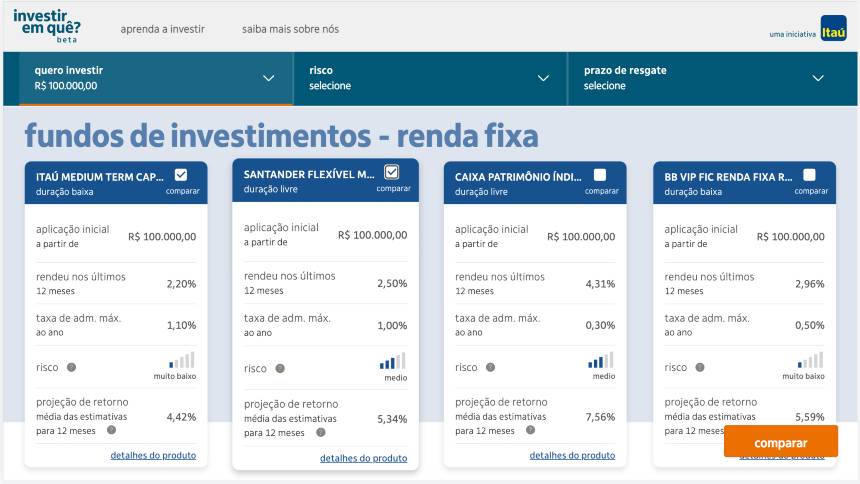Click the orange comparar button
Image resolution: width=860 pixels, height=484 pixels.
[780, 442]
